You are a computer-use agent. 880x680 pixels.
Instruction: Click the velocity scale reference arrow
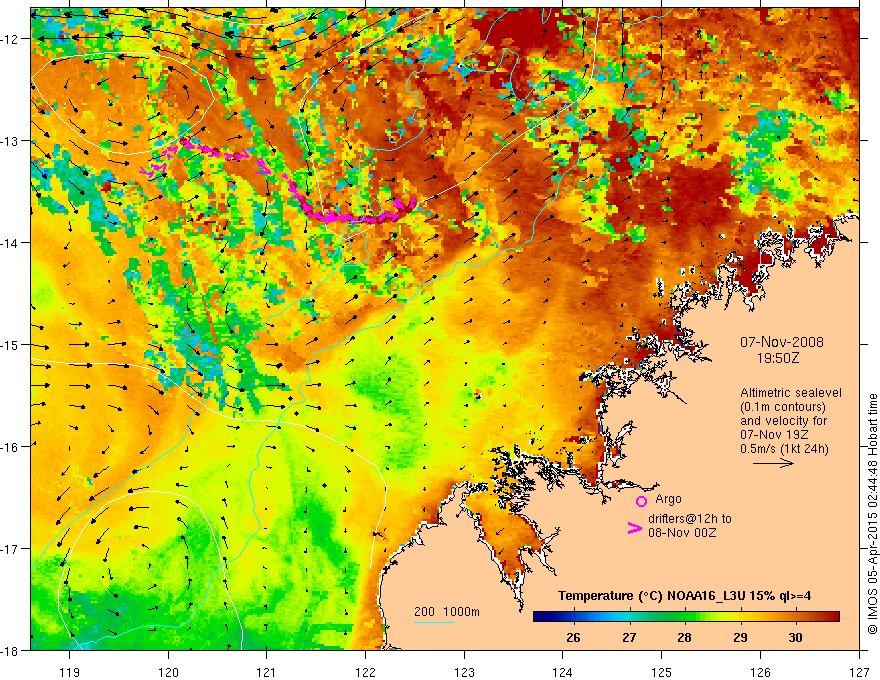[x=773, y=463]
